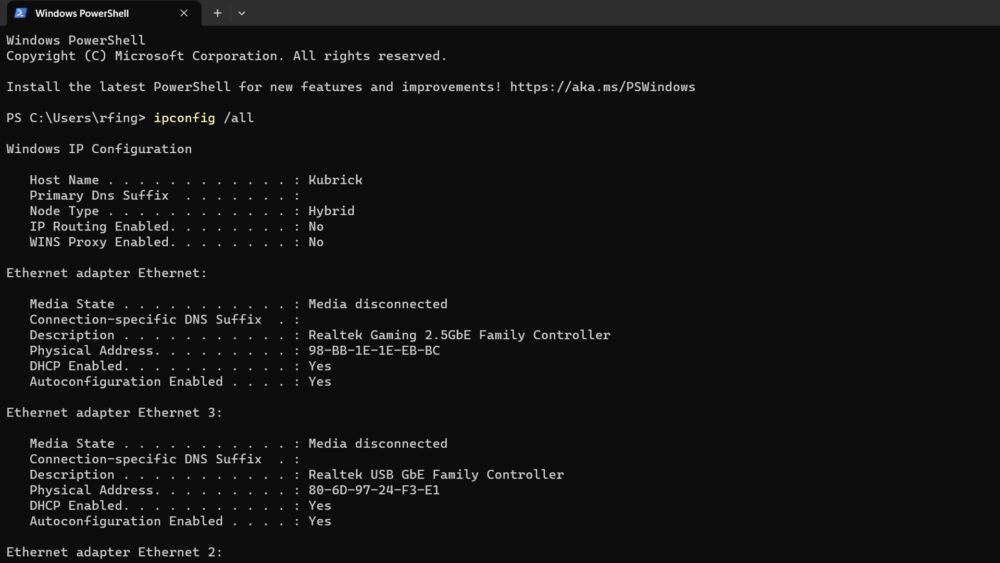Click the /all argument in the prompt

(x=238, y=118)
